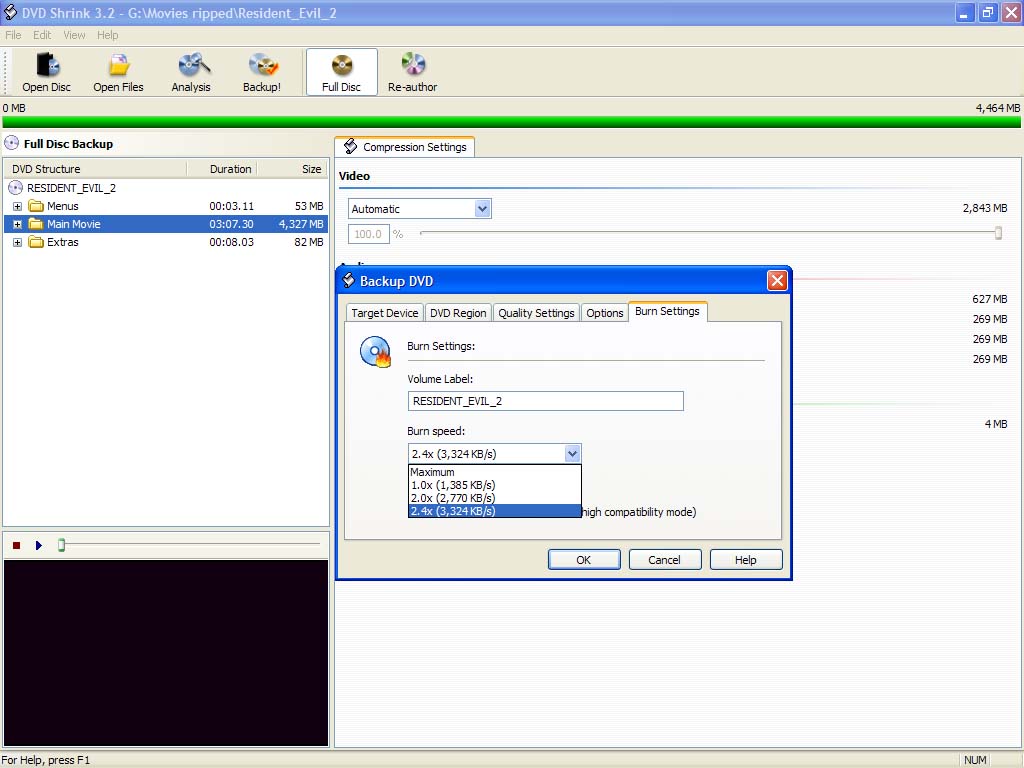Switch to Re-author mode
Viewport: 1024px width, 768px height.
pyautogui.click(x=413, y=72)
